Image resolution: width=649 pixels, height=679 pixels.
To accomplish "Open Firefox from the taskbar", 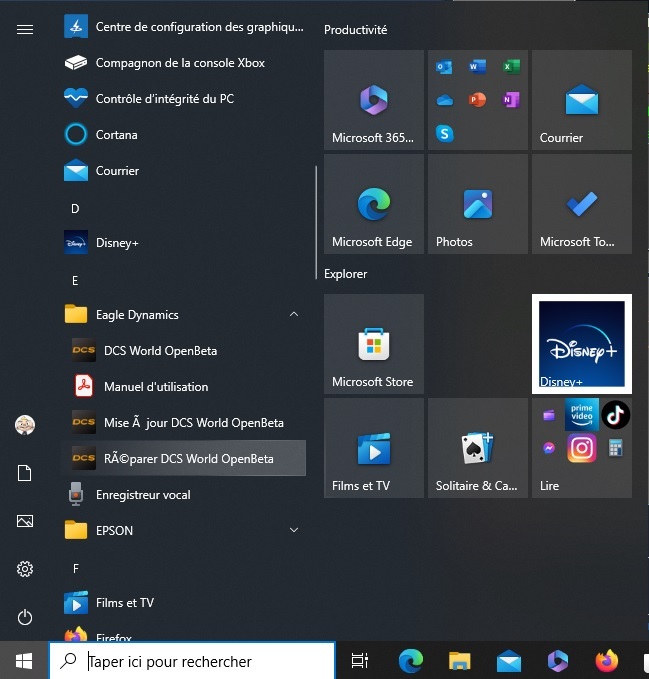I will click(x=607, y=661).
